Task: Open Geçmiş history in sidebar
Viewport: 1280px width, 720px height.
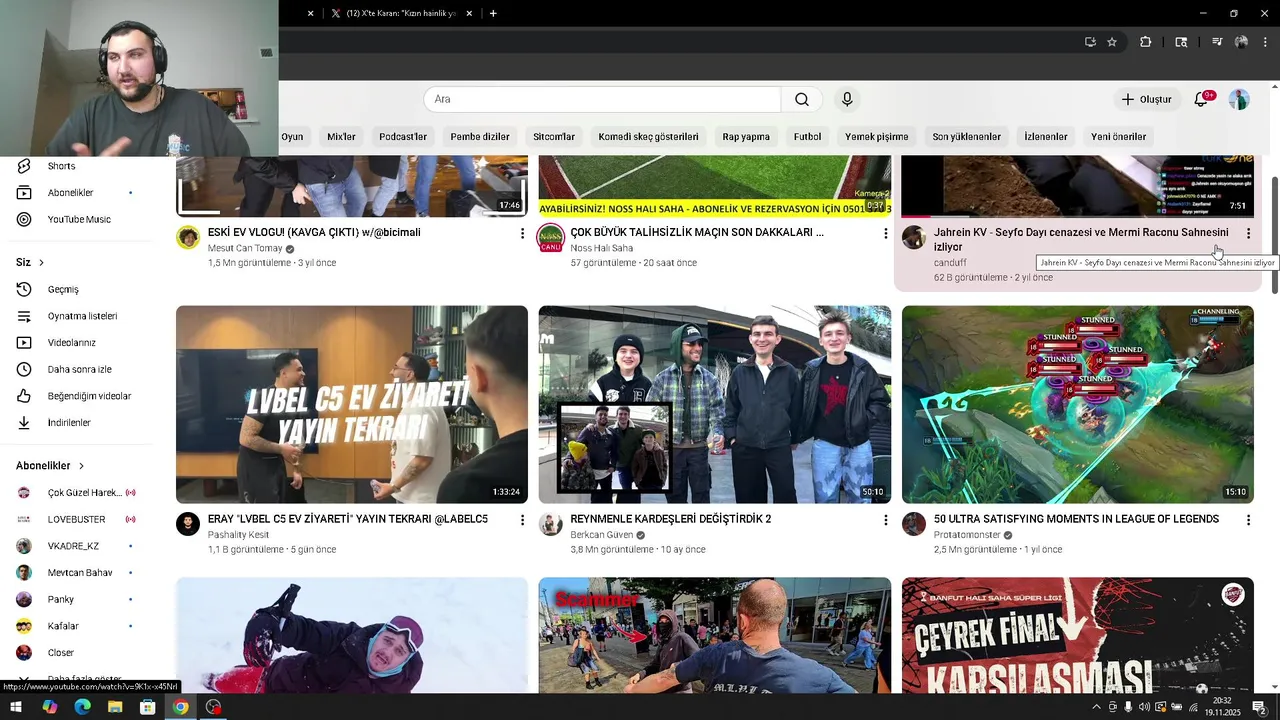Action: [x=76, y=289]
